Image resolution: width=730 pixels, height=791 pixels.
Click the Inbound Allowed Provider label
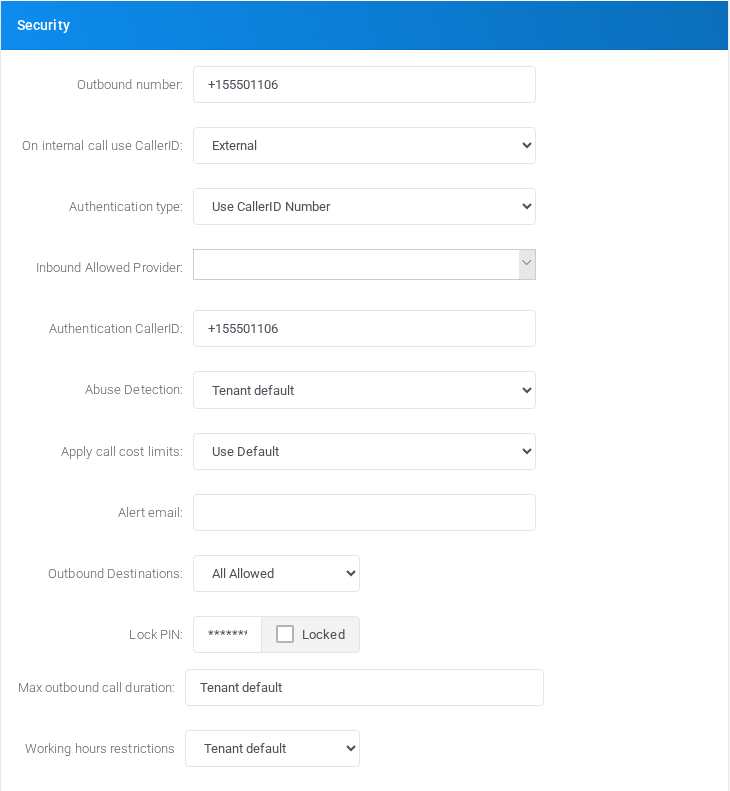pos(109,267)
